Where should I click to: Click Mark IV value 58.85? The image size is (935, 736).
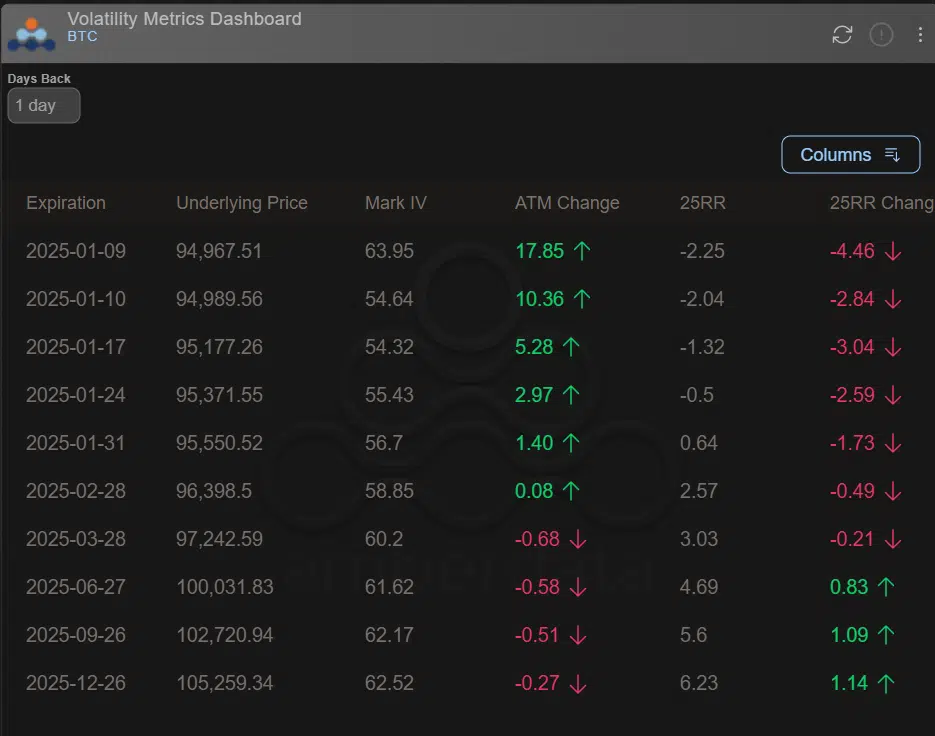pos(389,491)
